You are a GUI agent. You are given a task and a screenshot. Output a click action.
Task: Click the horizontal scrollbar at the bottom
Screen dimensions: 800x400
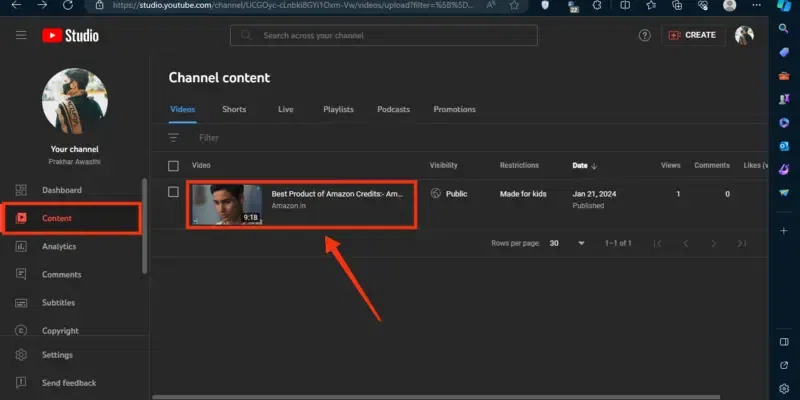pyautogui.click(x=436, y=397)
